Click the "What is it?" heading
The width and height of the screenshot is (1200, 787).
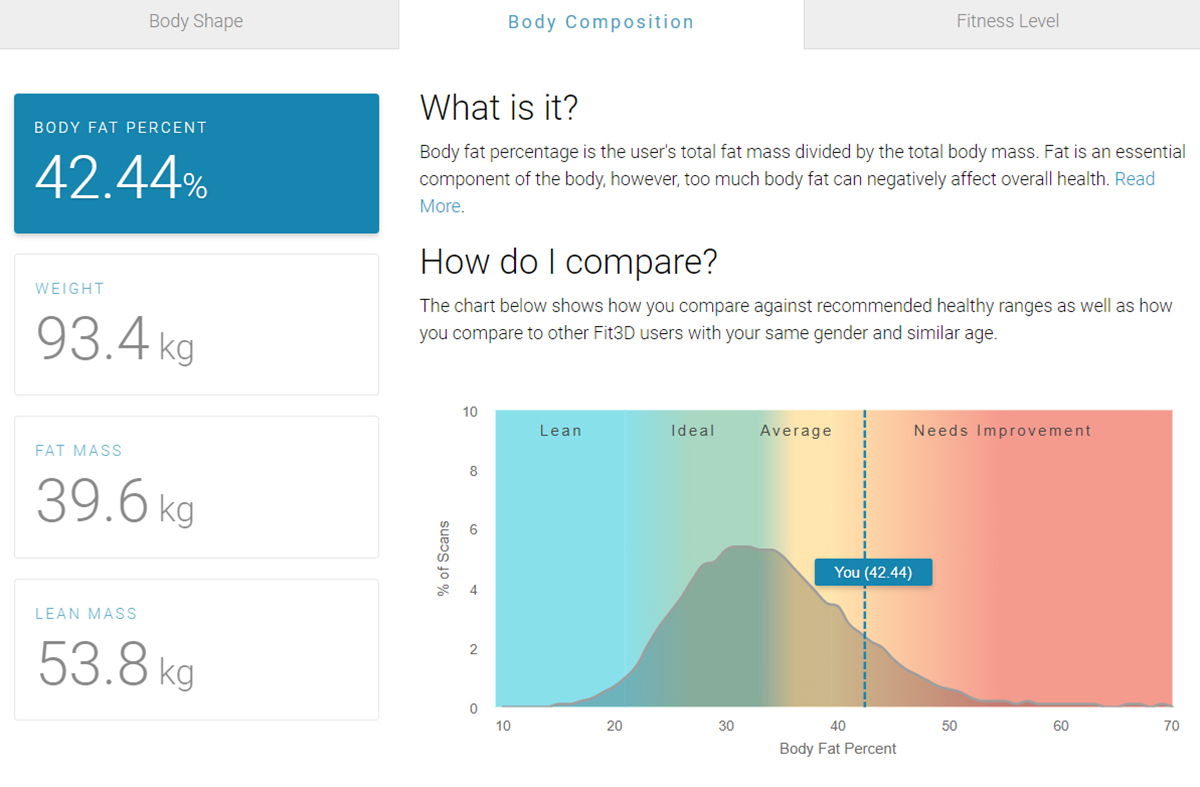(499, 107)
